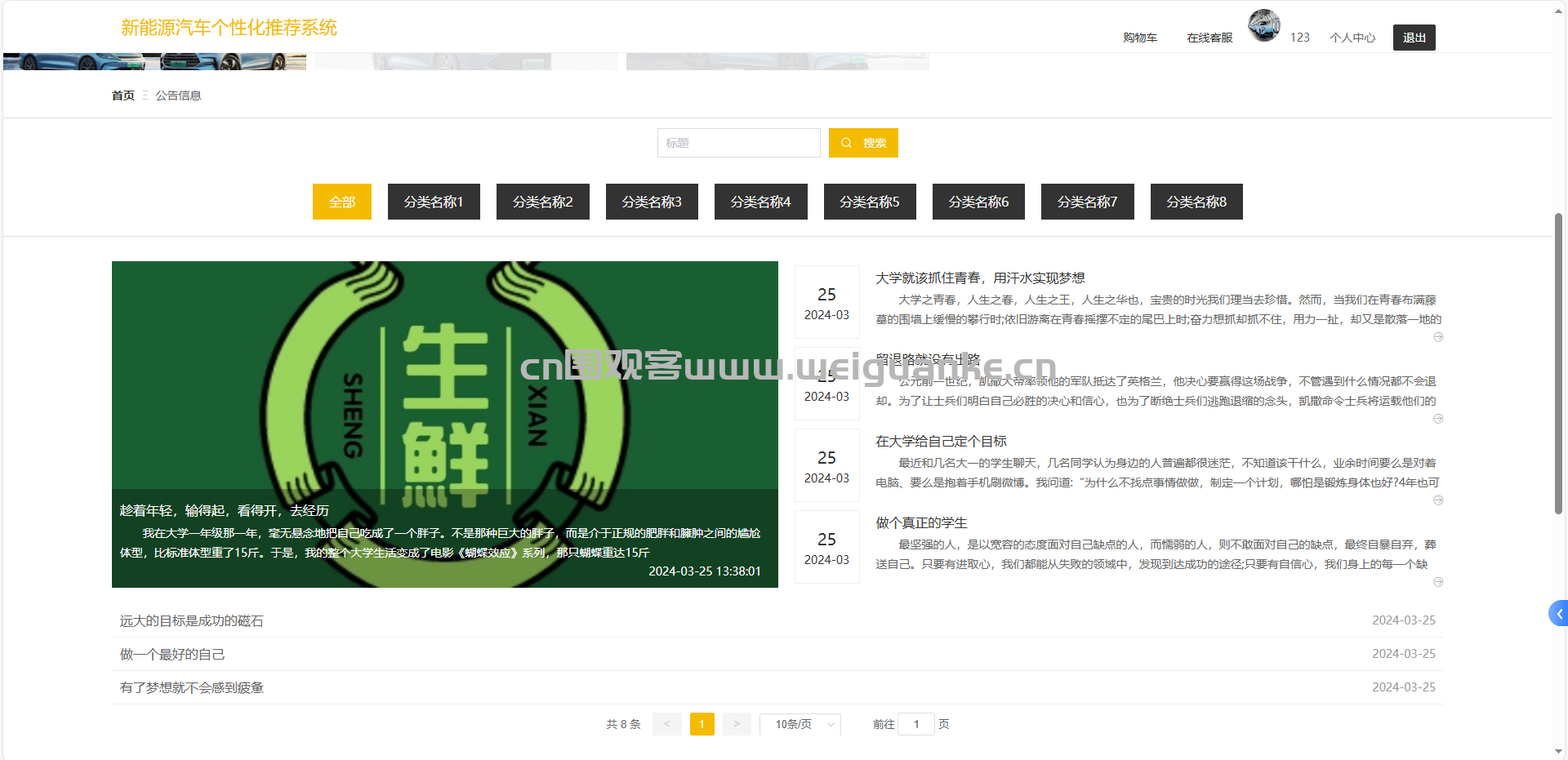Go to 个人中心 personal center
Viewport: 1568px width, 760px height.
pos(1352,38)
